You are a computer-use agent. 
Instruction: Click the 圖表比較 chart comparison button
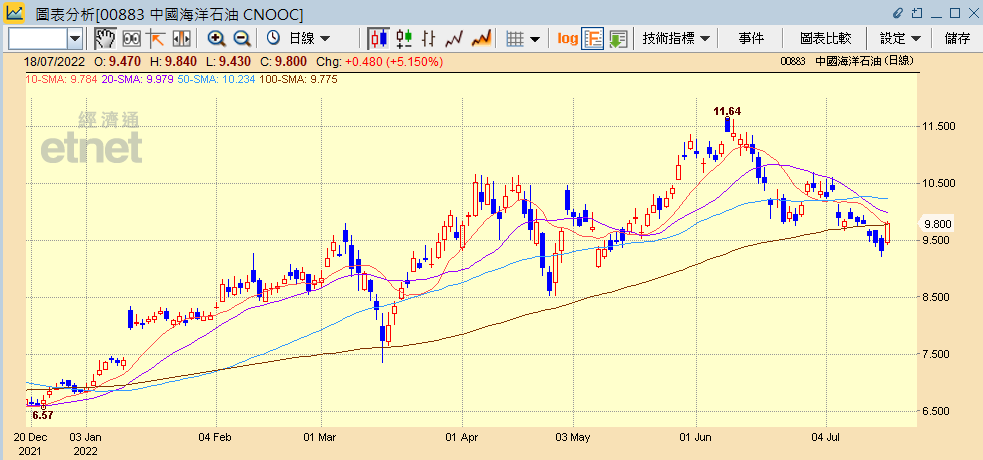pos(825,38)
